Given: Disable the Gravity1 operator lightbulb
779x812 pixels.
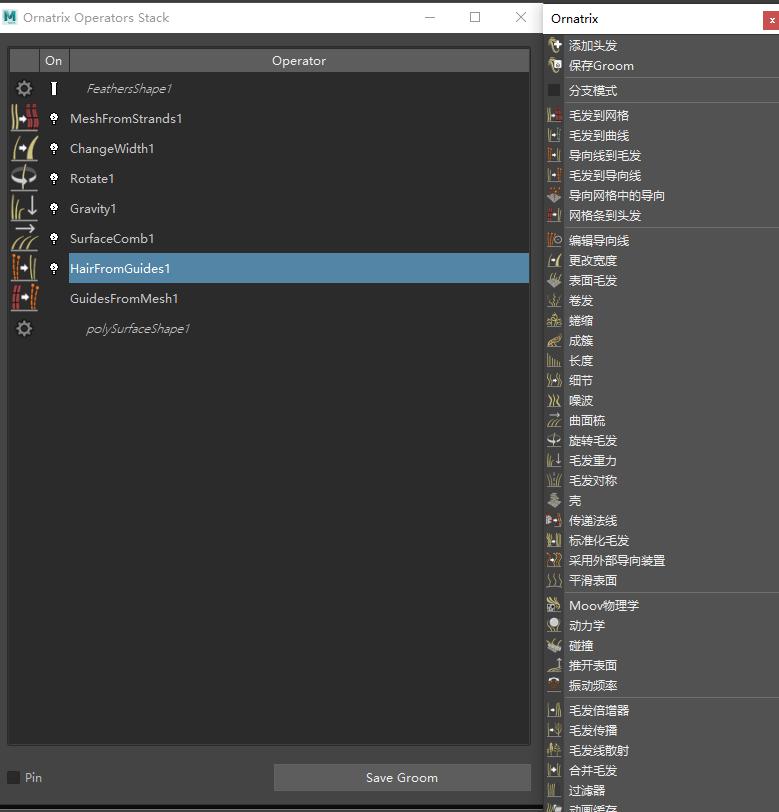Looking at the screenshot, I should [x=54, y=209].
